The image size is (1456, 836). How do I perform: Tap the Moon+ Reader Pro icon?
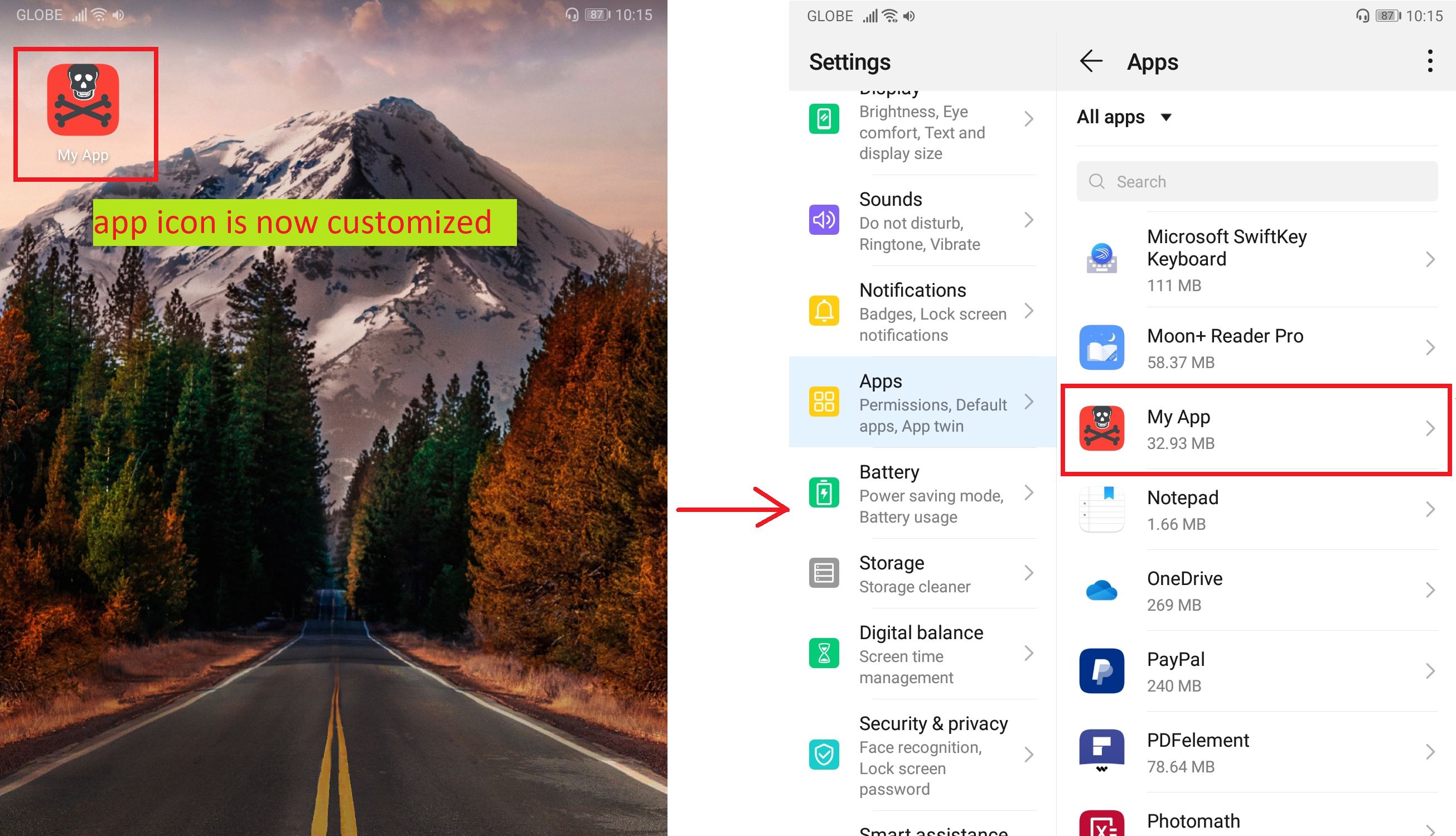(1101, 348)
